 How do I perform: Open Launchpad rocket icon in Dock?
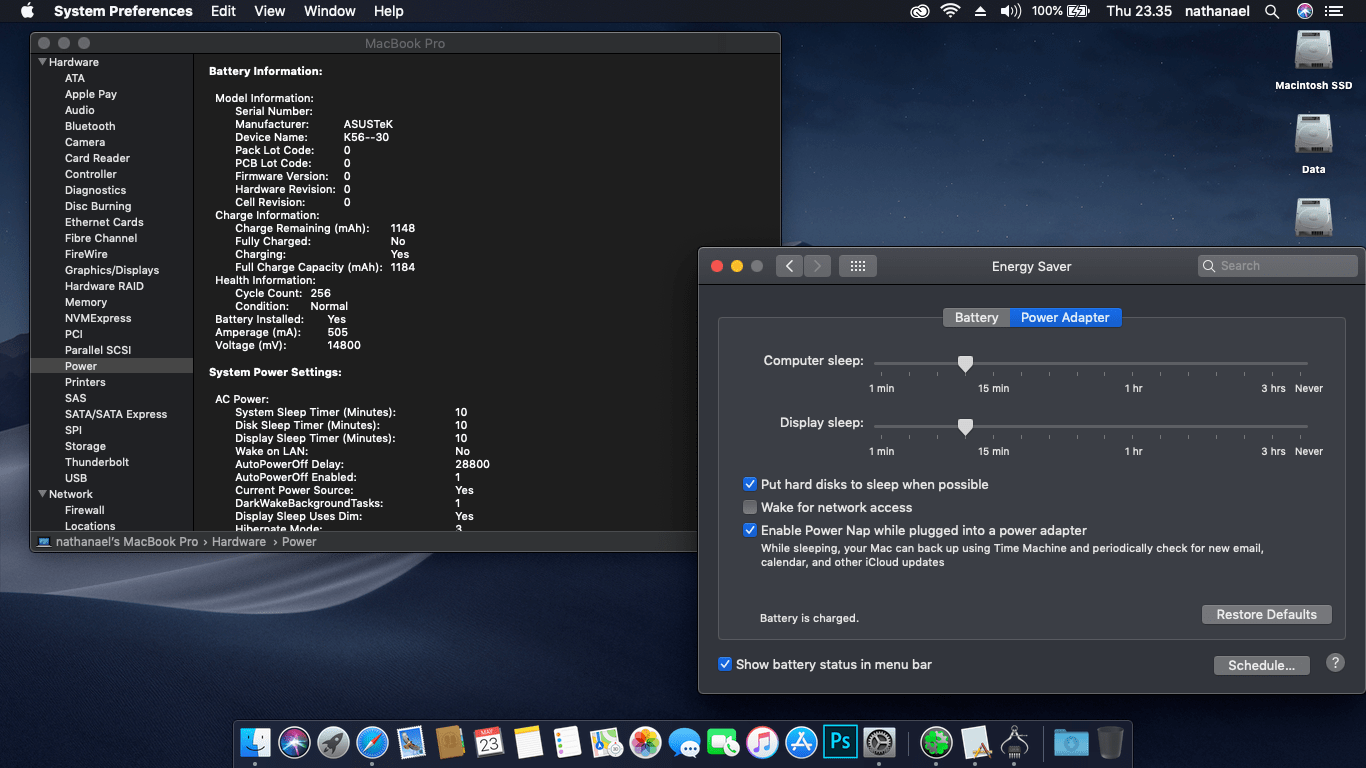[334, 742]
